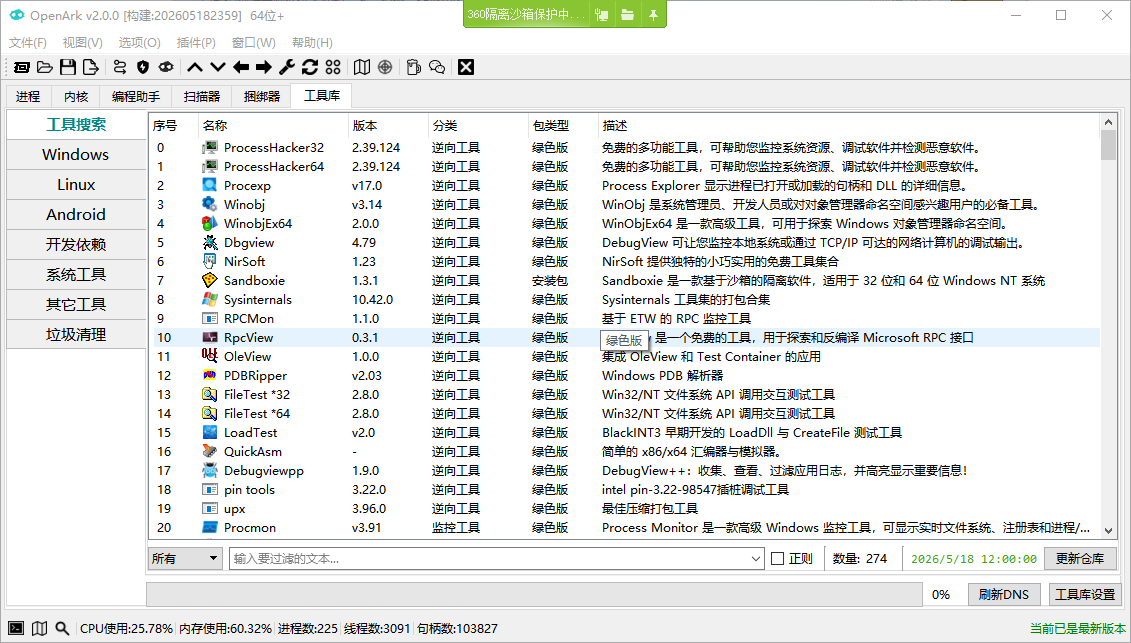Open the 窗口(W) menu
Viewport: 1131px width, 643px height.
click(x=253, y=43)
